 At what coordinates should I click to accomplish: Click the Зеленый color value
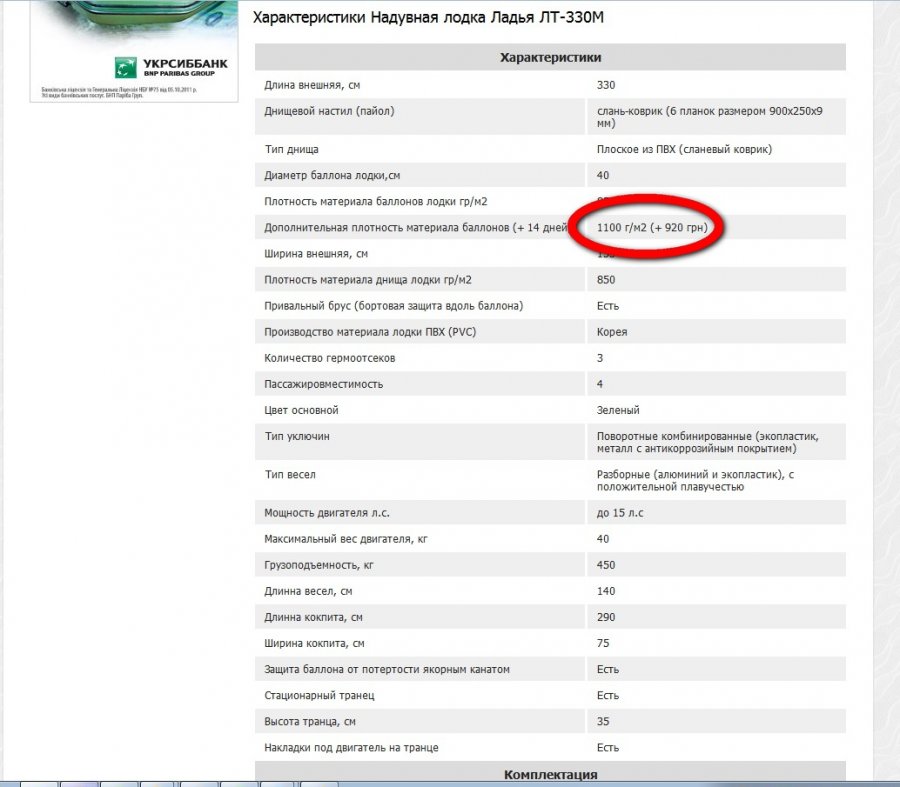tap(618, 410)
